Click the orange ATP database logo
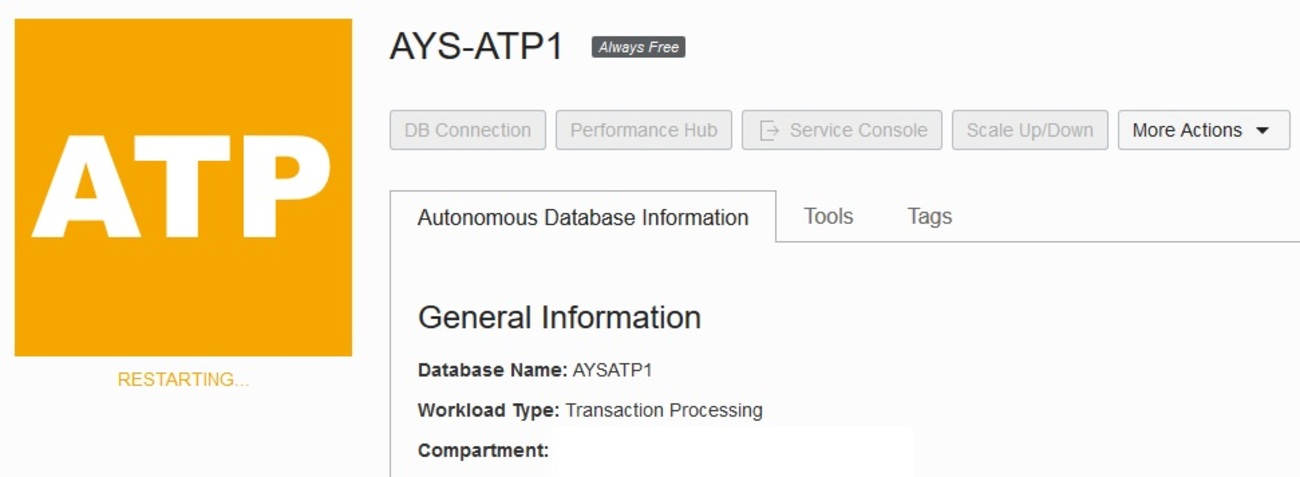 click(183, 187)
